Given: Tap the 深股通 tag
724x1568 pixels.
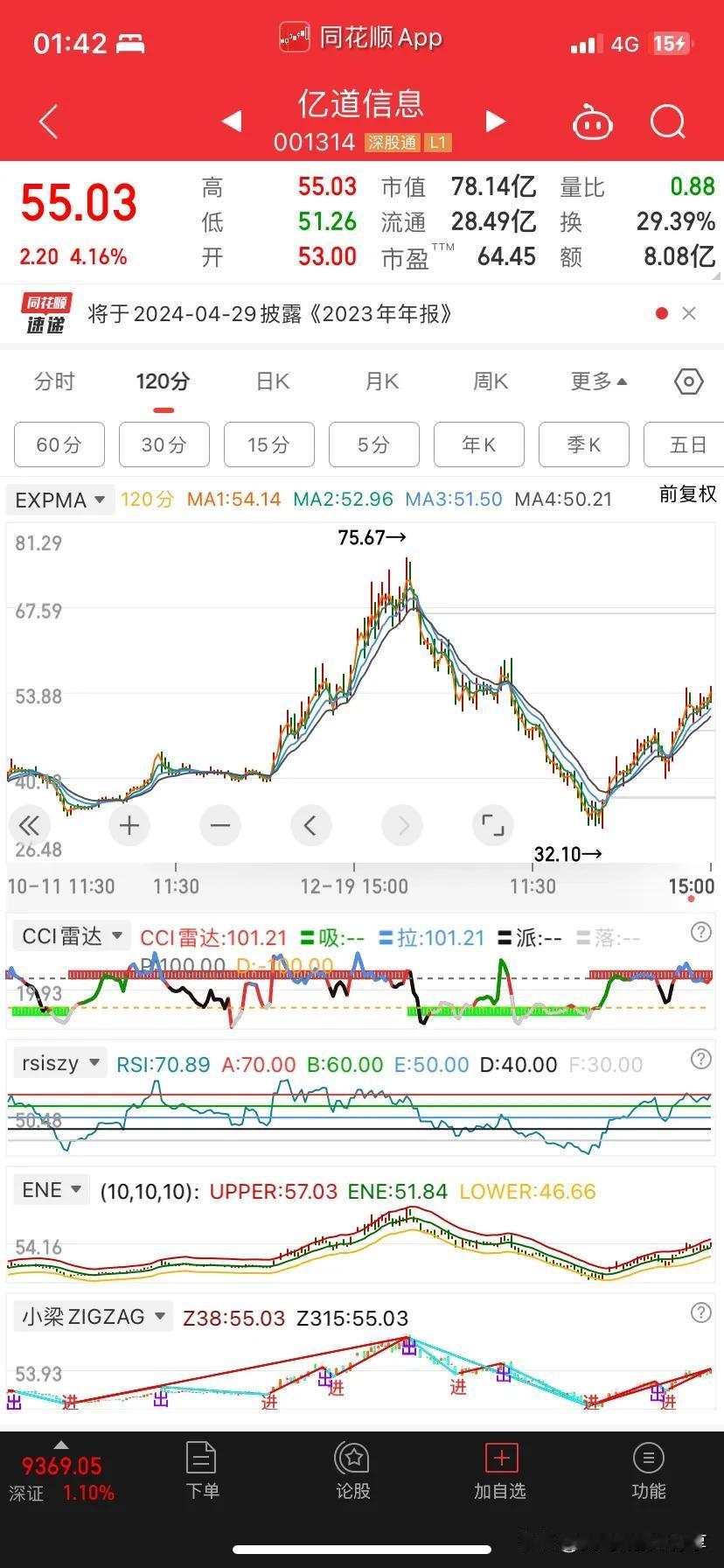Looking at the screenshot, I should 392,142.
